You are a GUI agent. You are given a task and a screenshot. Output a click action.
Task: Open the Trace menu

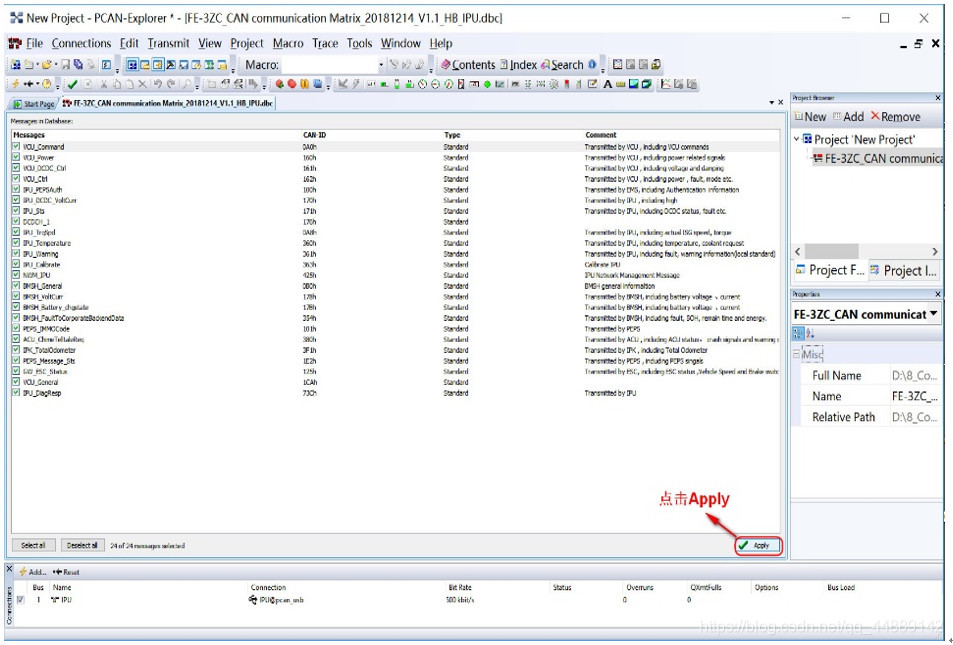pyautogui.click(x=325, y=44)
